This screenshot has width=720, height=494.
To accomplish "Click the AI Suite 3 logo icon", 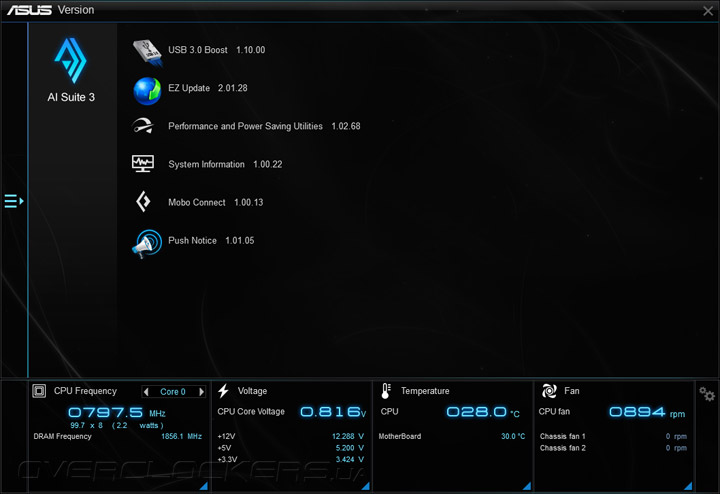I will [70, 60].
